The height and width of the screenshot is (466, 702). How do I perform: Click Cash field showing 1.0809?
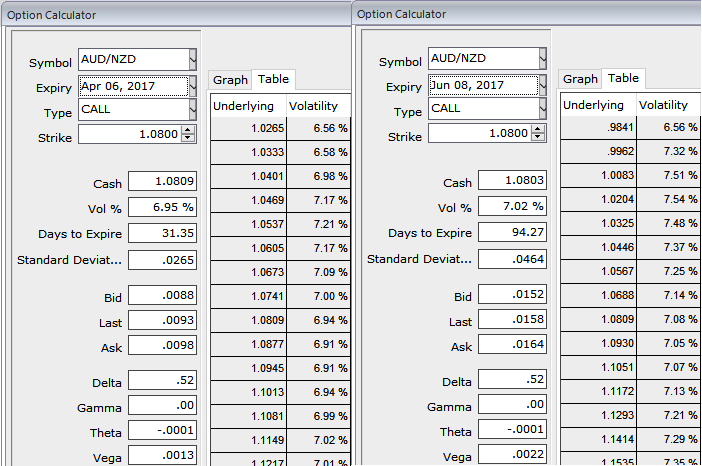pos(163,181)
